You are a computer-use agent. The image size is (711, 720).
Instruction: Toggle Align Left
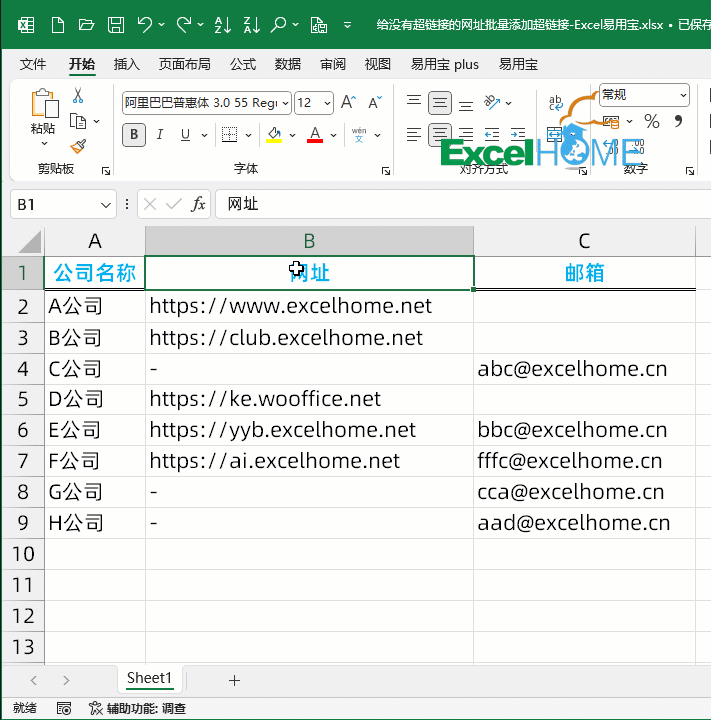click(x=414, y=135)
